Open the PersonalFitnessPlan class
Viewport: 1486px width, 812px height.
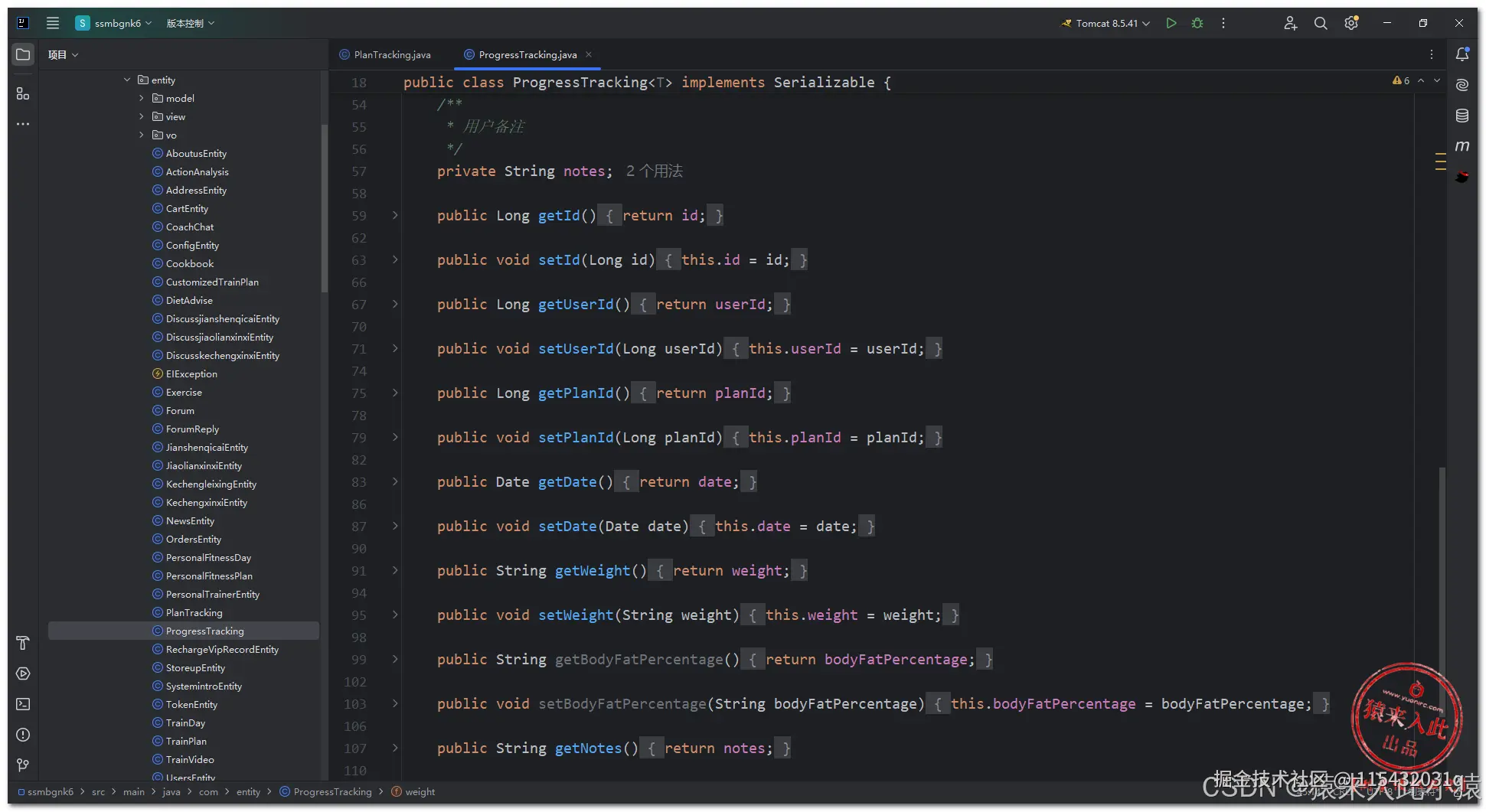click(209, 576)
